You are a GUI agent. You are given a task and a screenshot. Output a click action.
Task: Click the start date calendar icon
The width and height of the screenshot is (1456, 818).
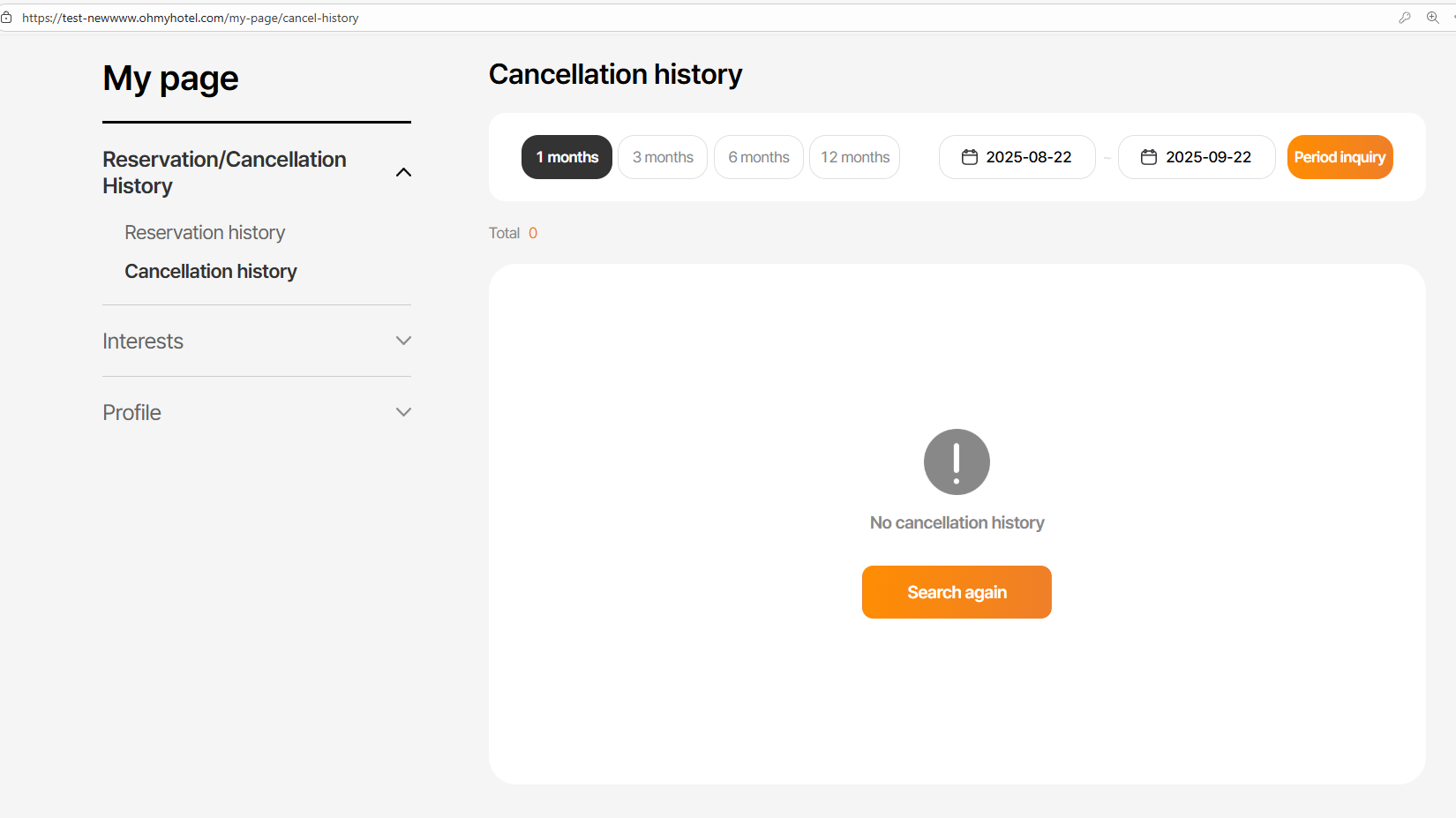click(x=969, y=157)
